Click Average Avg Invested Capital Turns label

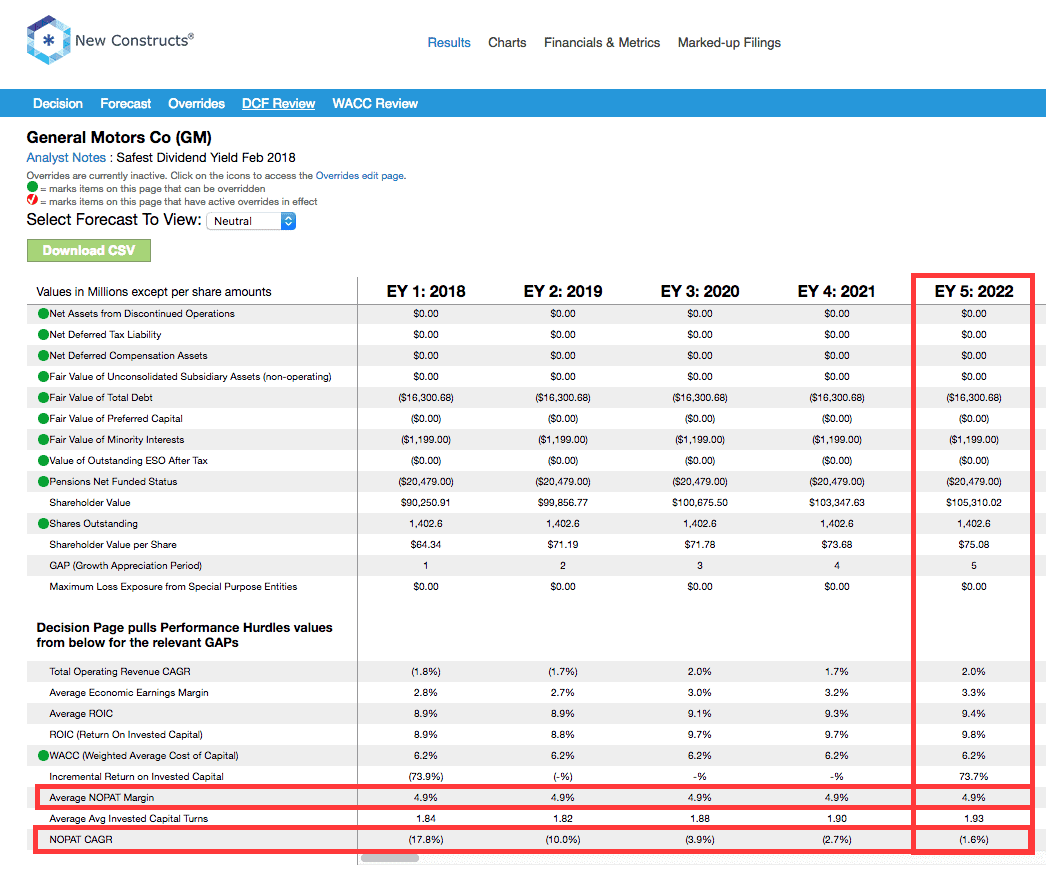pyautogui.click(x=129, y=819)
